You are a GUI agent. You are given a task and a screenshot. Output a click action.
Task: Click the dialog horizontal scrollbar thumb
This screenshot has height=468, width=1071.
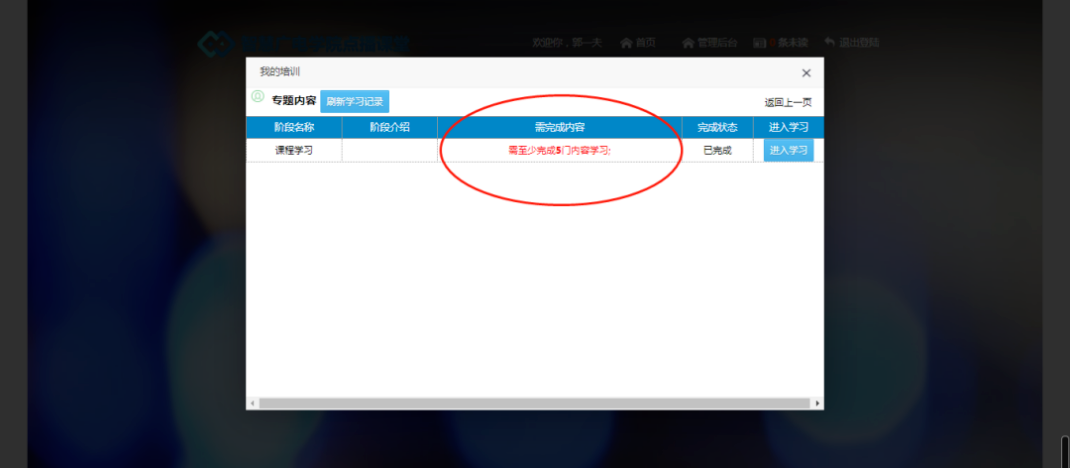click(x=535, y=404)
